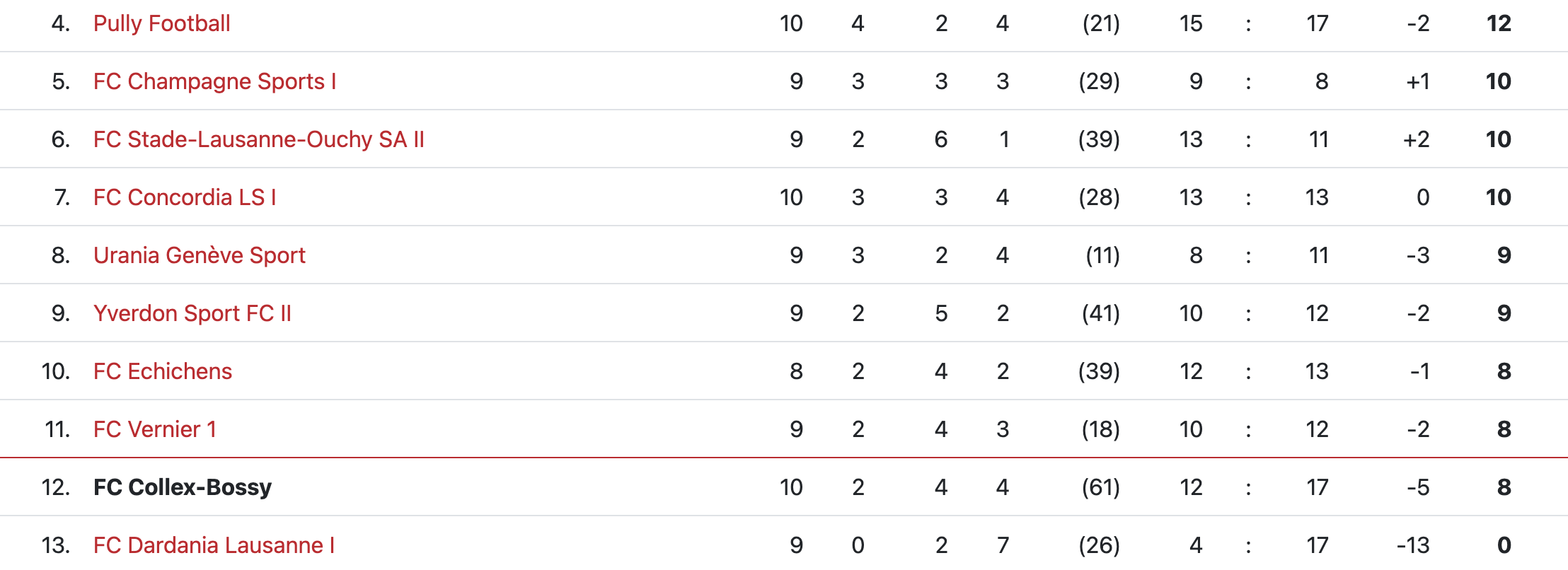Viewport: 1568px width, 570px height.
Task: Open Urania Genève Sport team link
Action: tap(199, 255)
